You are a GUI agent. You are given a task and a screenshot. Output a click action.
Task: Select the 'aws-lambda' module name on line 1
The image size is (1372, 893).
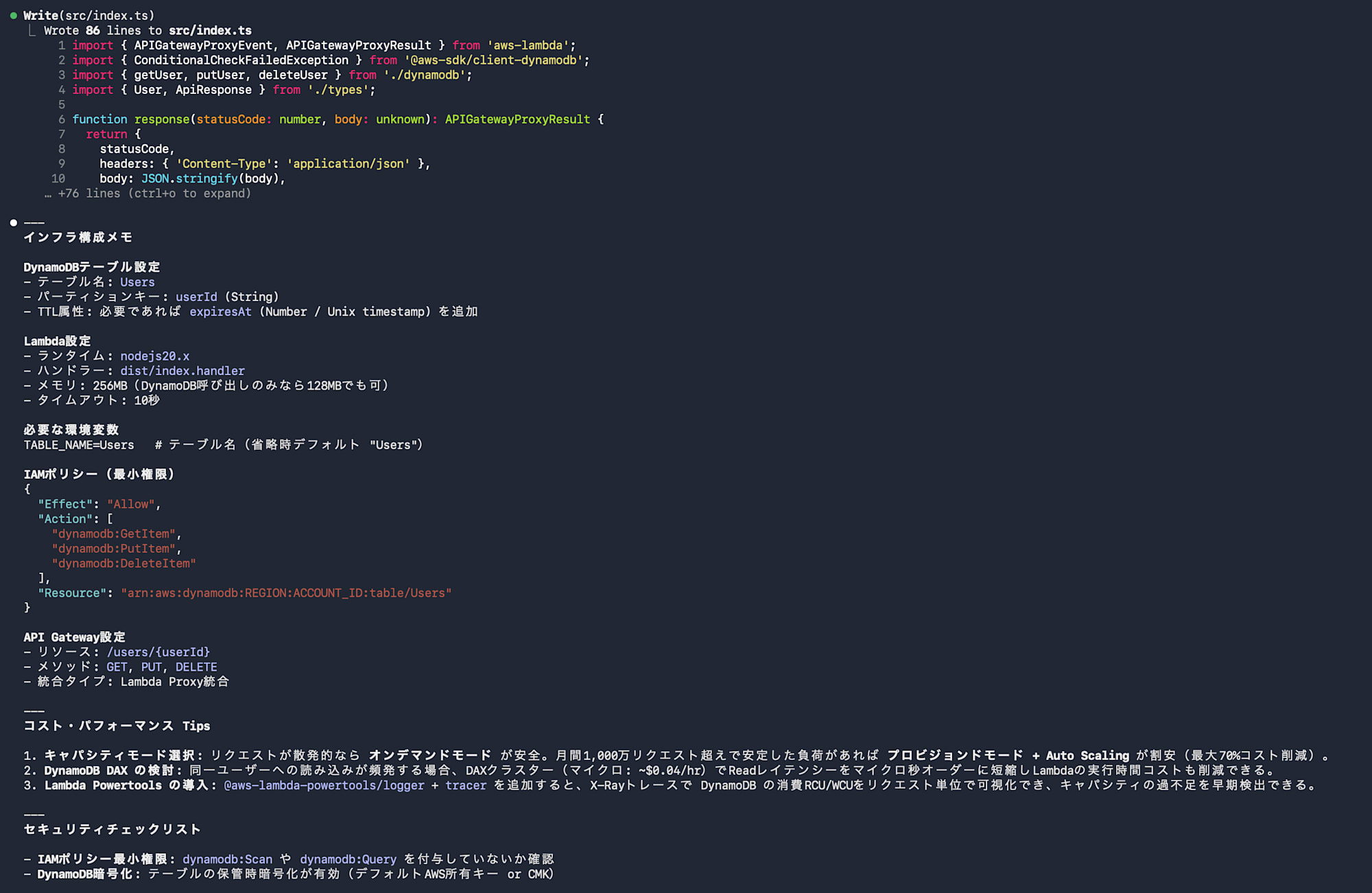click(x=530, y=45)
